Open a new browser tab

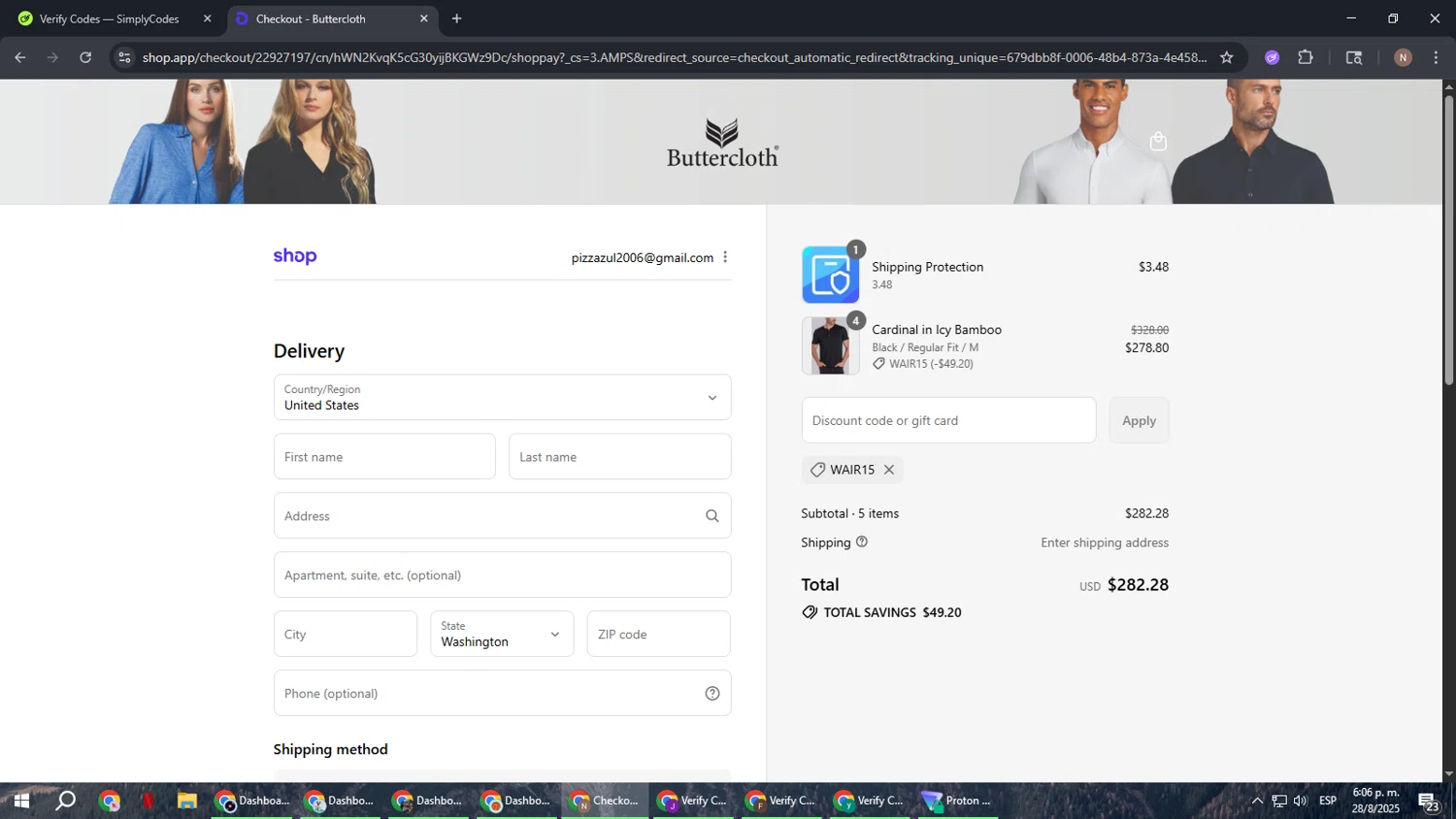tap(456, 18)
